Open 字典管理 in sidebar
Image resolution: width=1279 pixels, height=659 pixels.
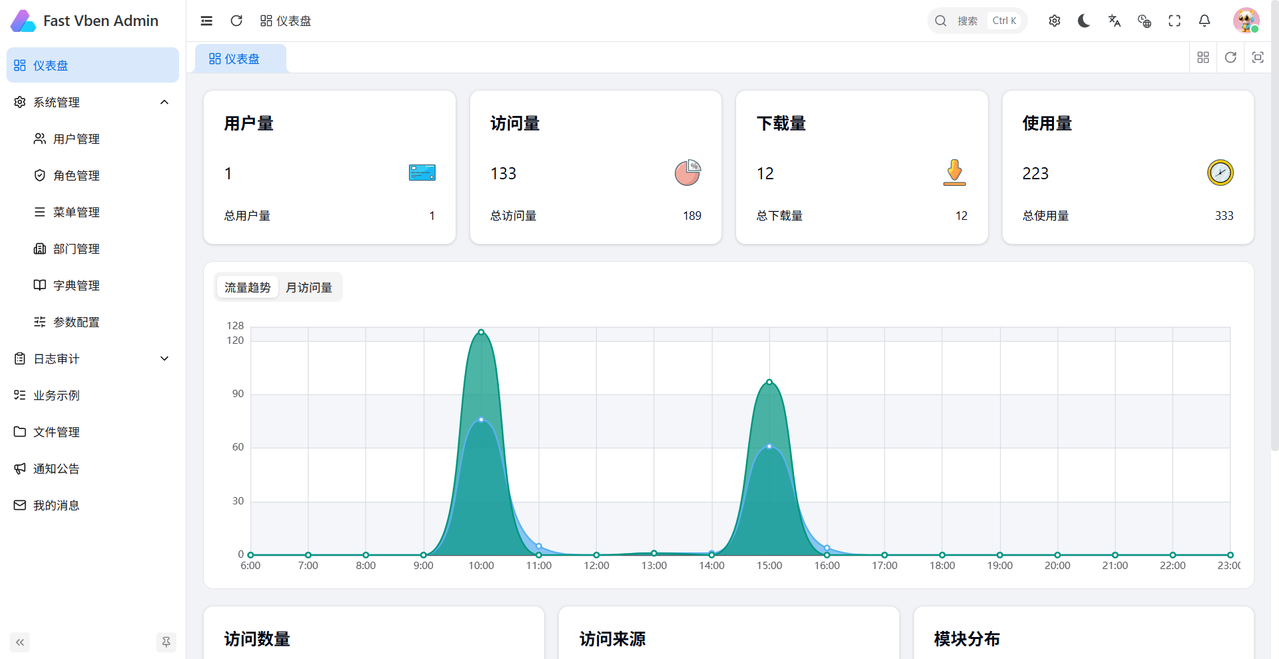[93, 285]
